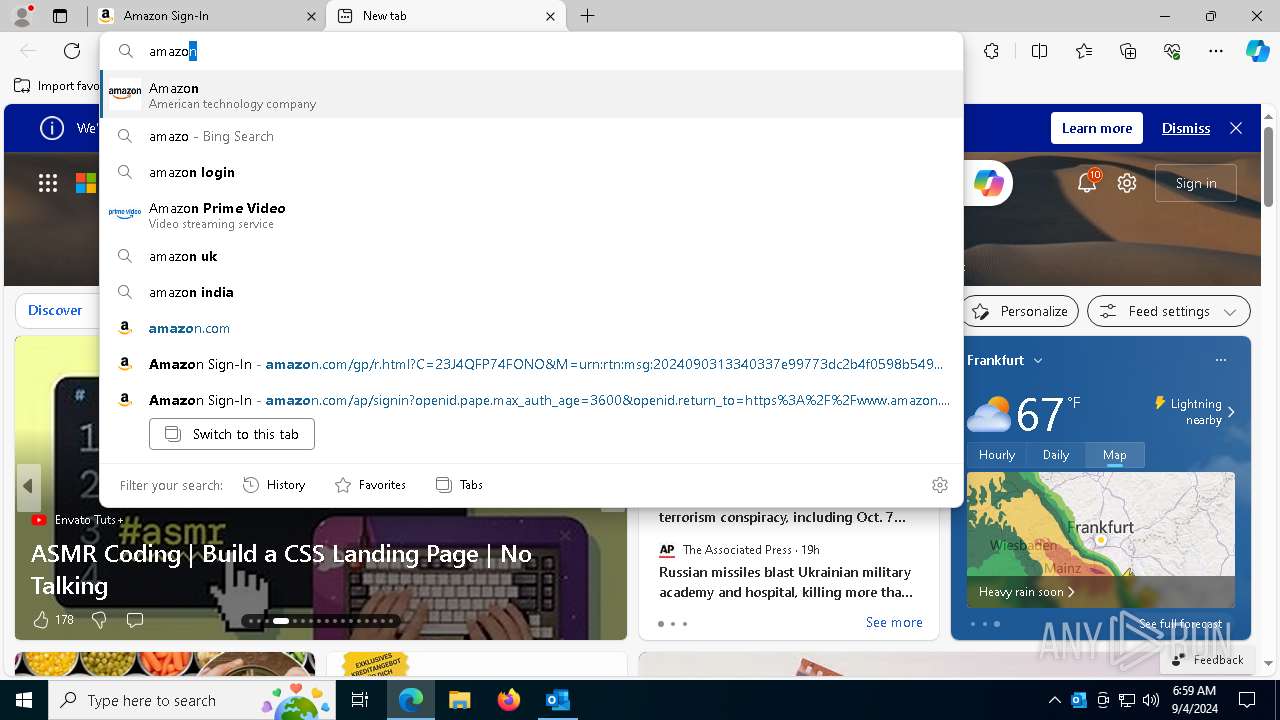This screenshot has height=720, width=1280.
Task: Open the Extensions puzzle icon
Action: click(x=991, y=51)
